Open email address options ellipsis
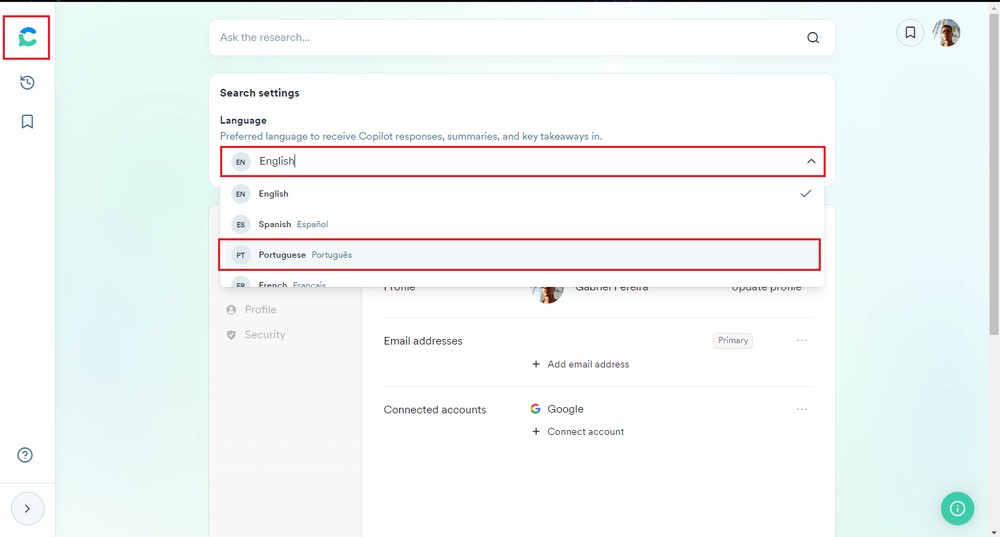The width and height of the screenshot is (1000, 537). pyautogui.click(x=802, y=341)
